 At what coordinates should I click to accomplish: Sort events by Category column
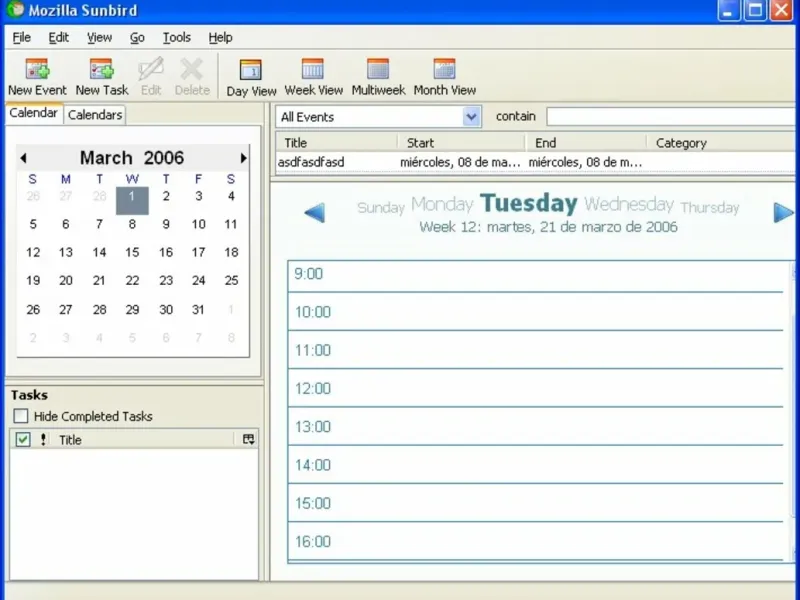pyautogui.click(x=720, y=142)
